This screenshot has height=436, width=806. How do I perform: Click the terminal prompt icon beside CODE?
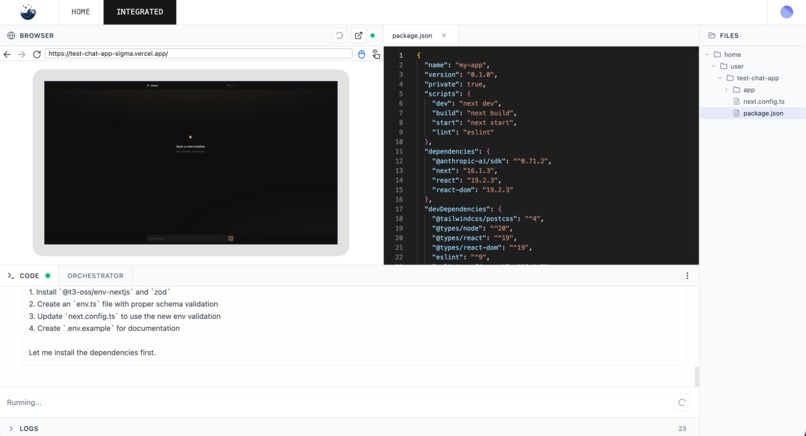coord(11,276)
